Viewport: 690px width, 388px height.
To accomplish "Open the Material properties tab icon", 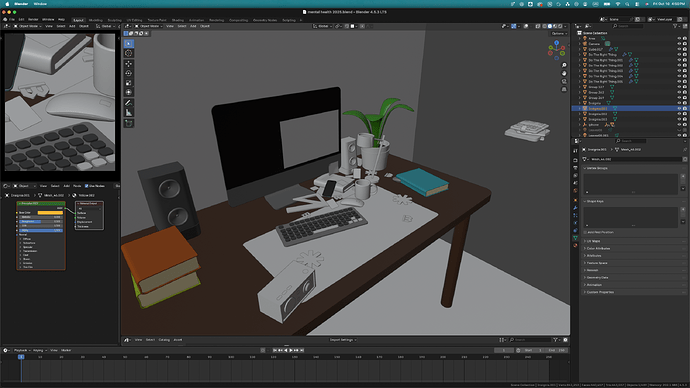I will (x=575, y=245).
